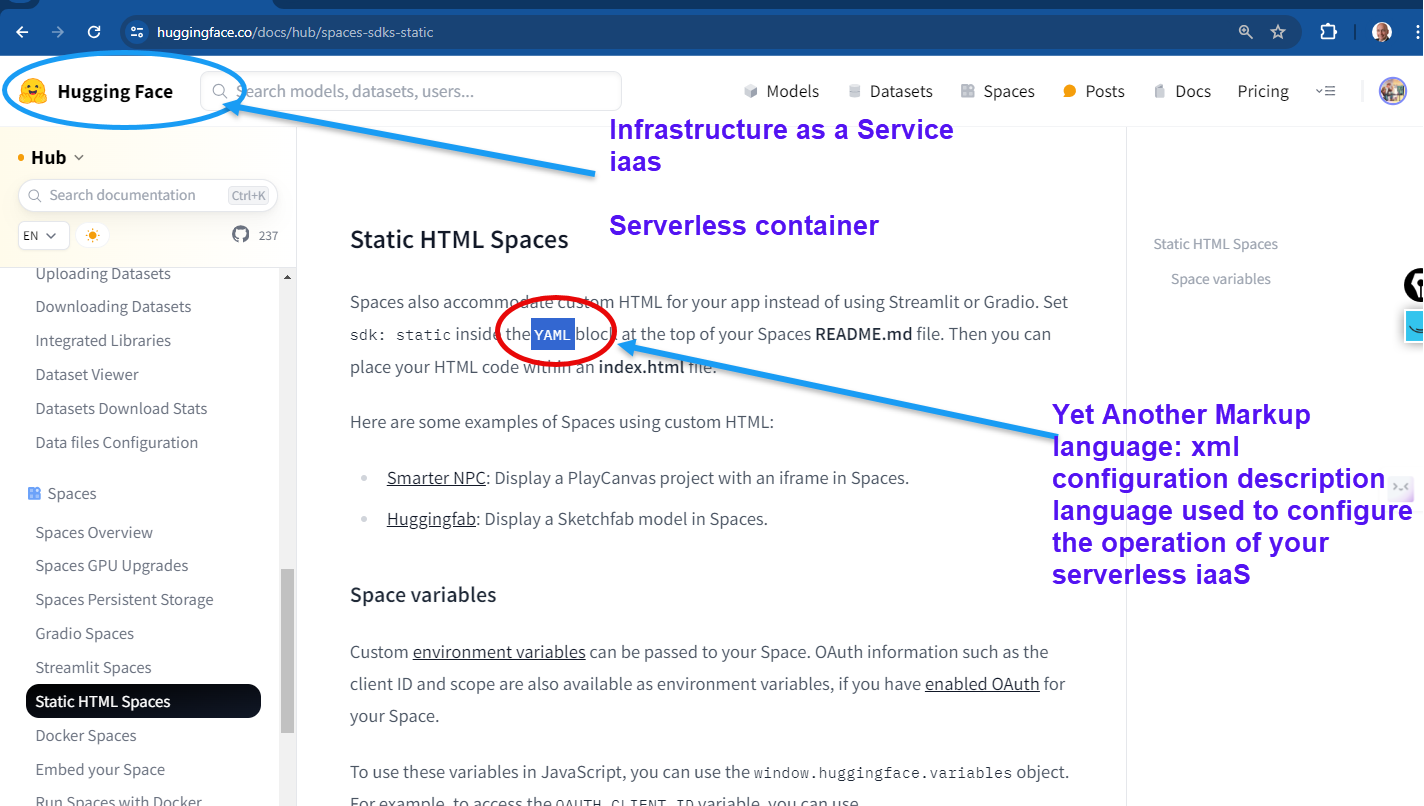The width and height of the screenshot is (1424, 806).
Task: Focus the Search documentation field
Action: 135,195
